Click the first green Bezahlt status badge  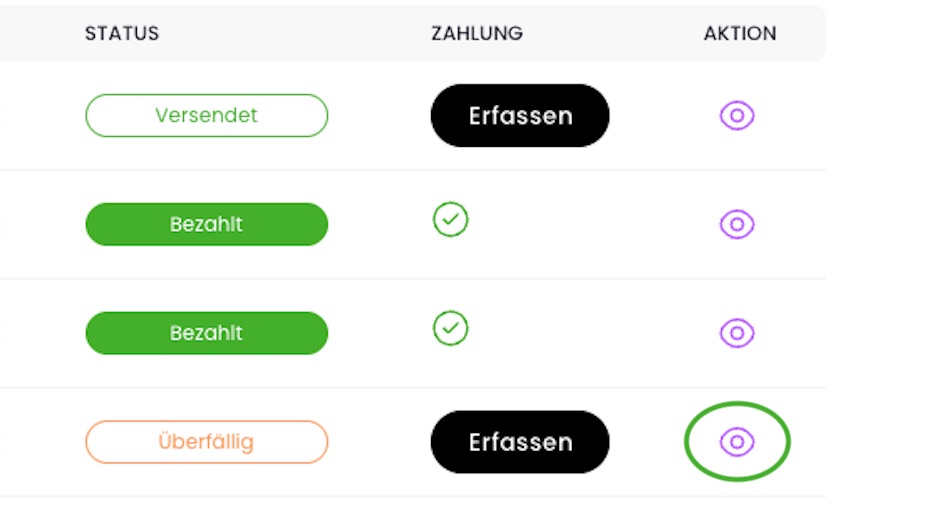(x=207, y=224)
